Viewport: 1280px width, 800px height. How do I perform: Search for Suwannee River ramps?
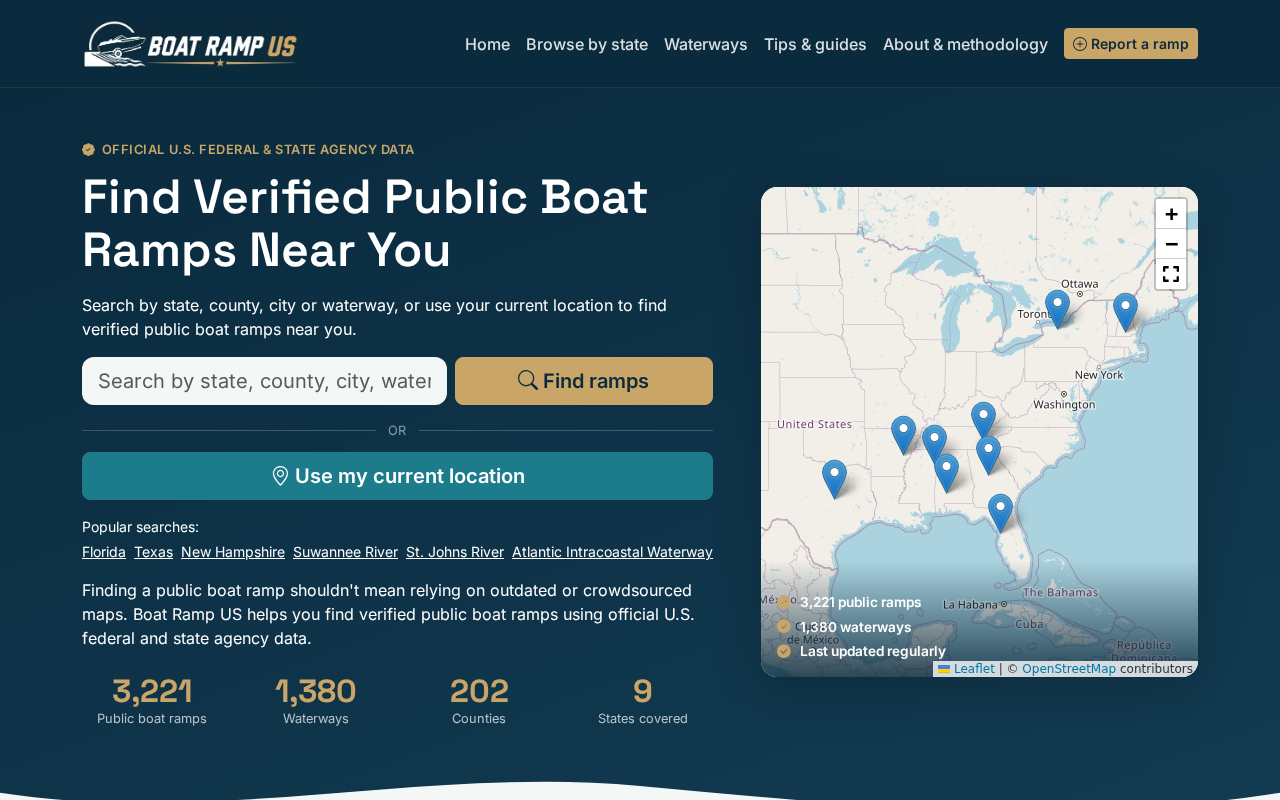click(x=345, y=552)
